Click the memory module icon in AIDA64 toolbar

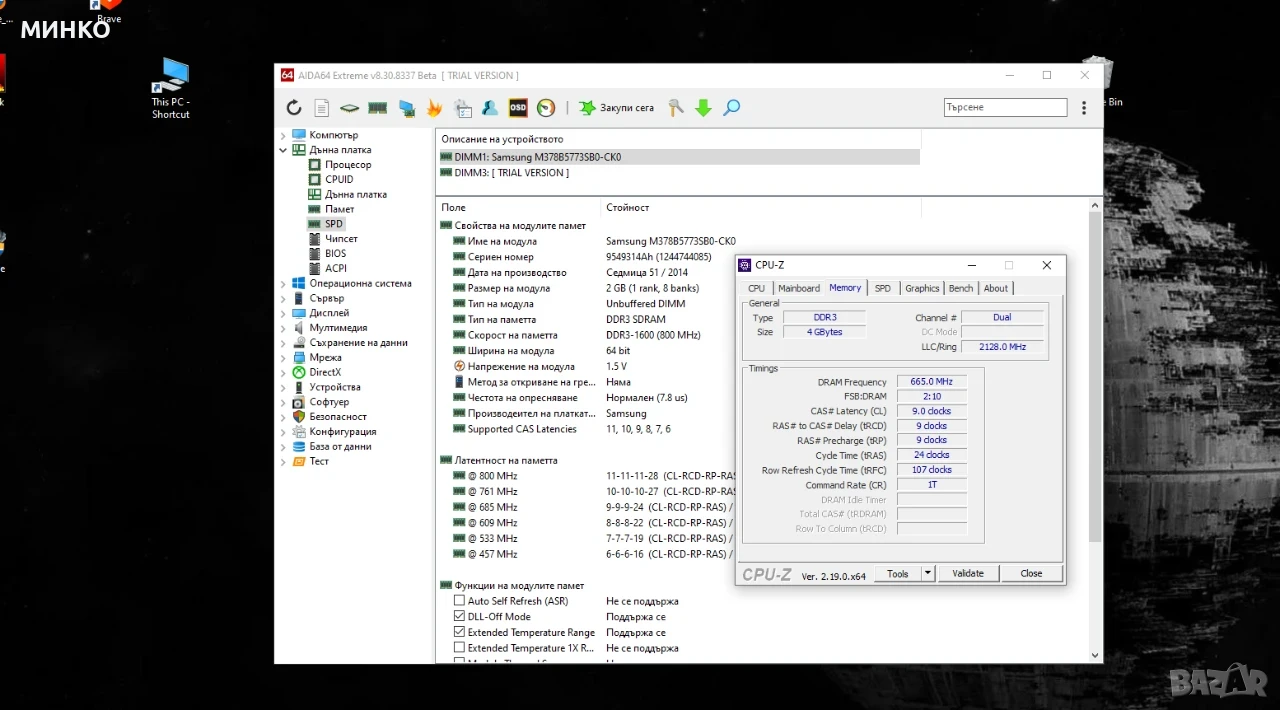click(378, 108)
